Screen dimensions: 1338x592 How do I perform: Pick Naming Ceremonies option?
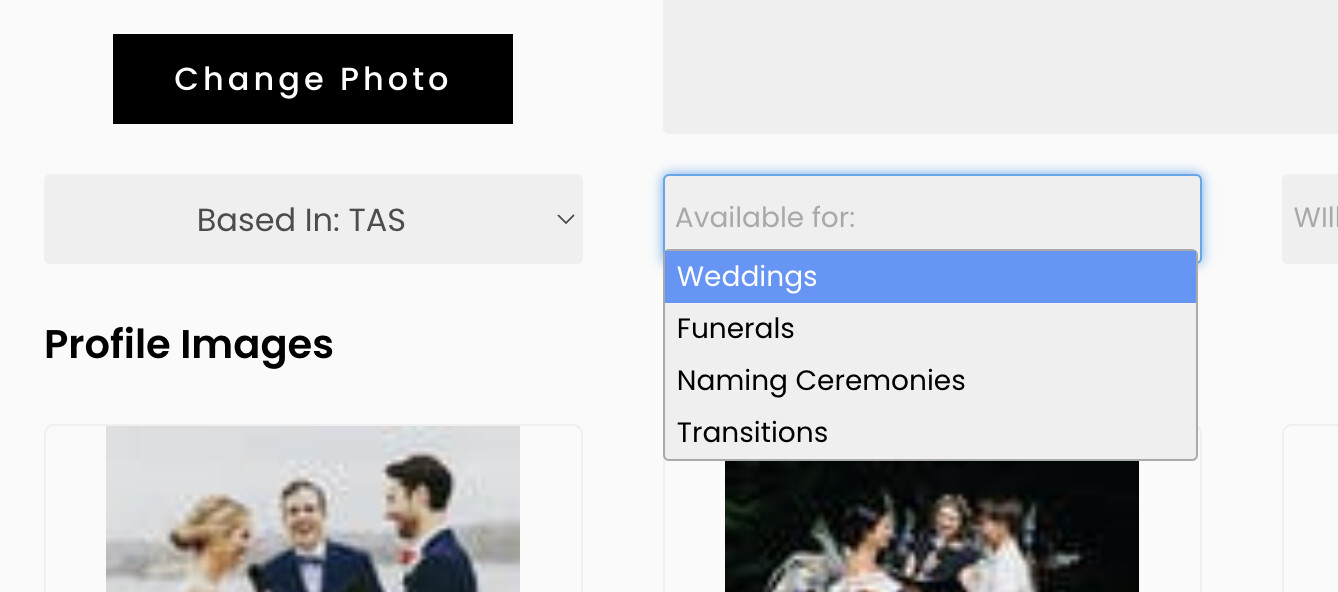[x=931, y=381]
